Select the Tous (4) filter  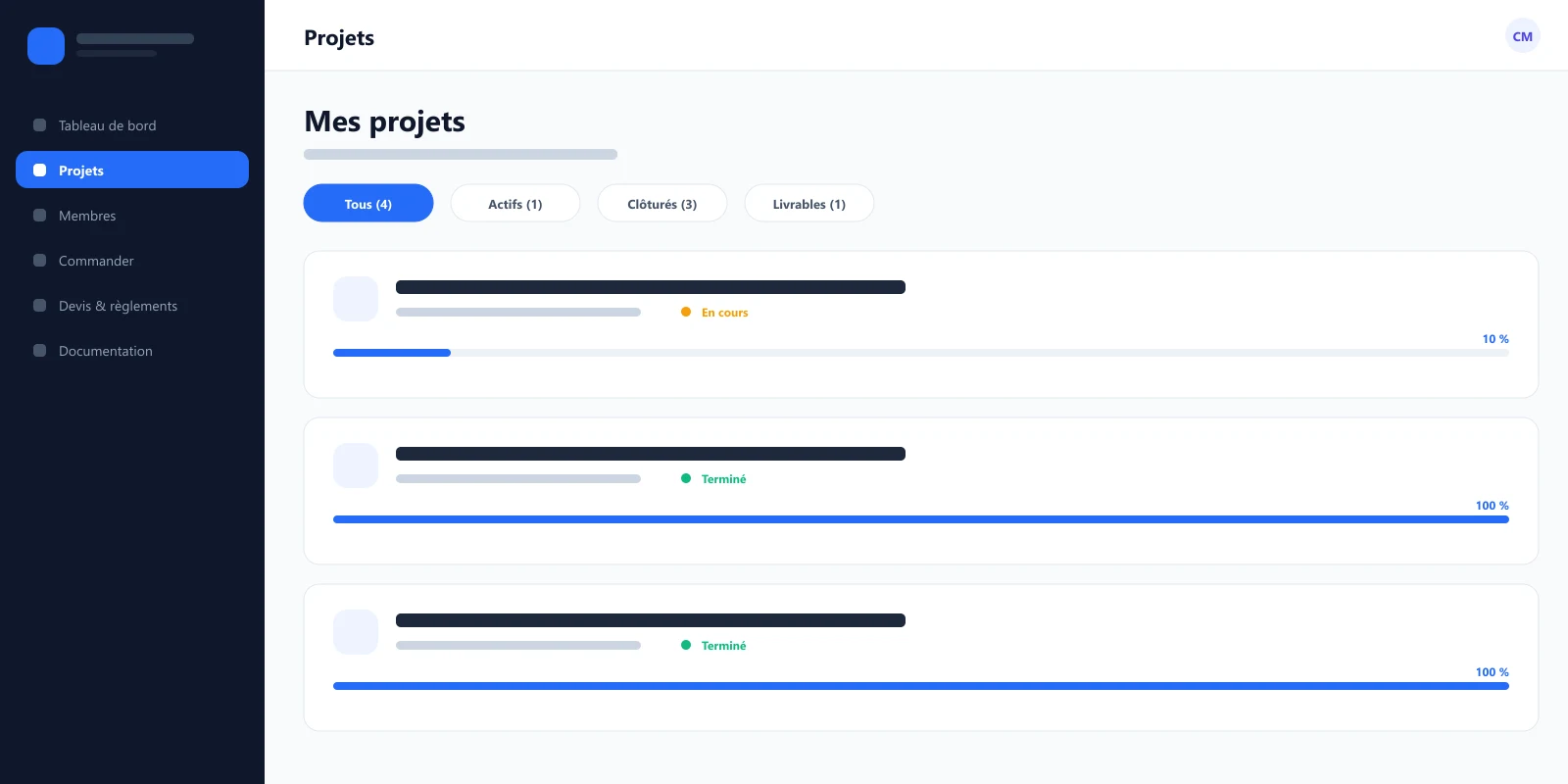coord(368,203)
